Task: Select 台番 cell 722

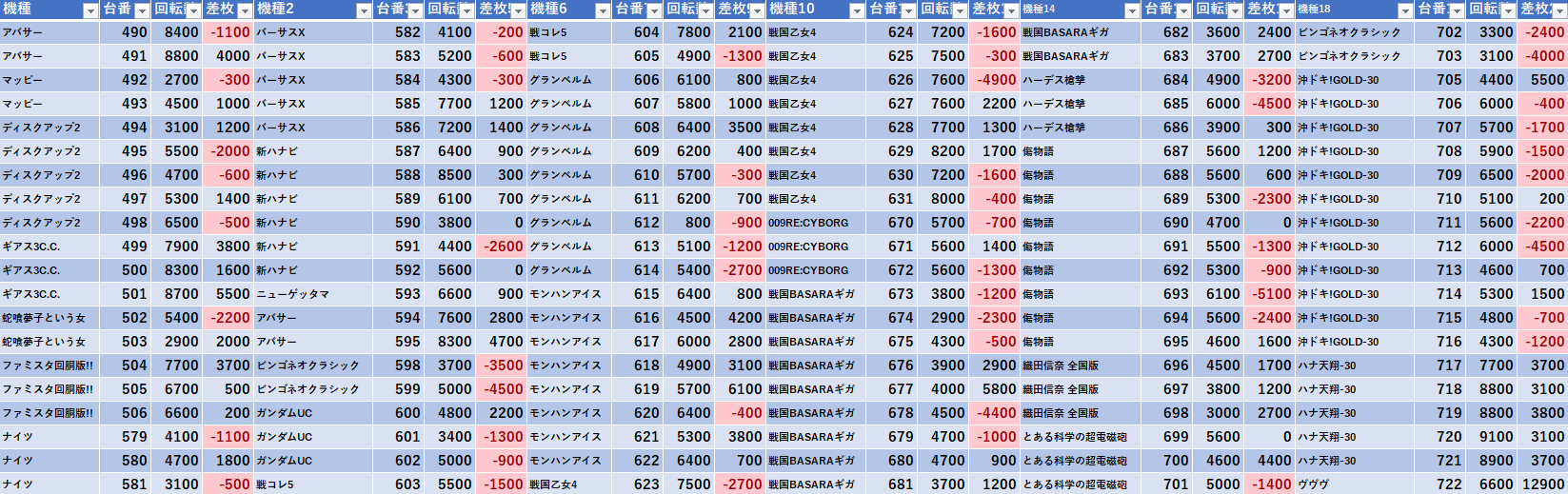Action: point(1439,484)
